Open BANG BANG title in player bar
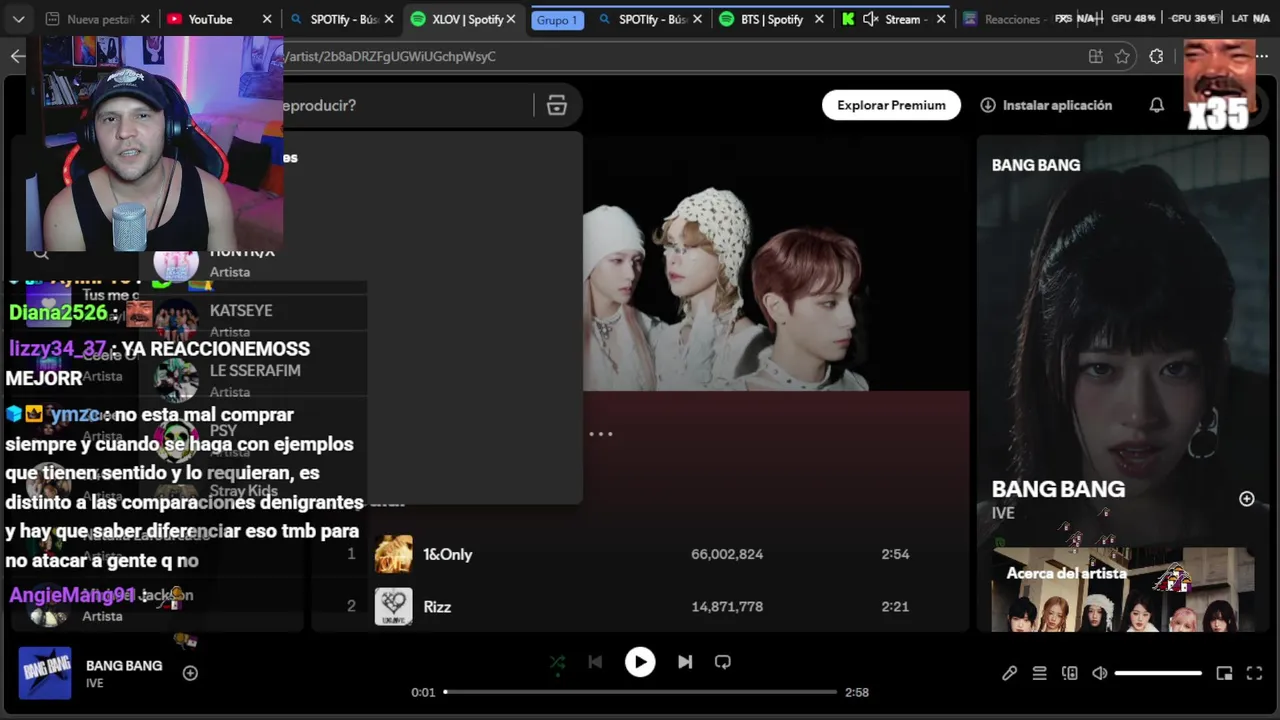The width and height of the screenshot is (1280, 720). pos(124,665)
